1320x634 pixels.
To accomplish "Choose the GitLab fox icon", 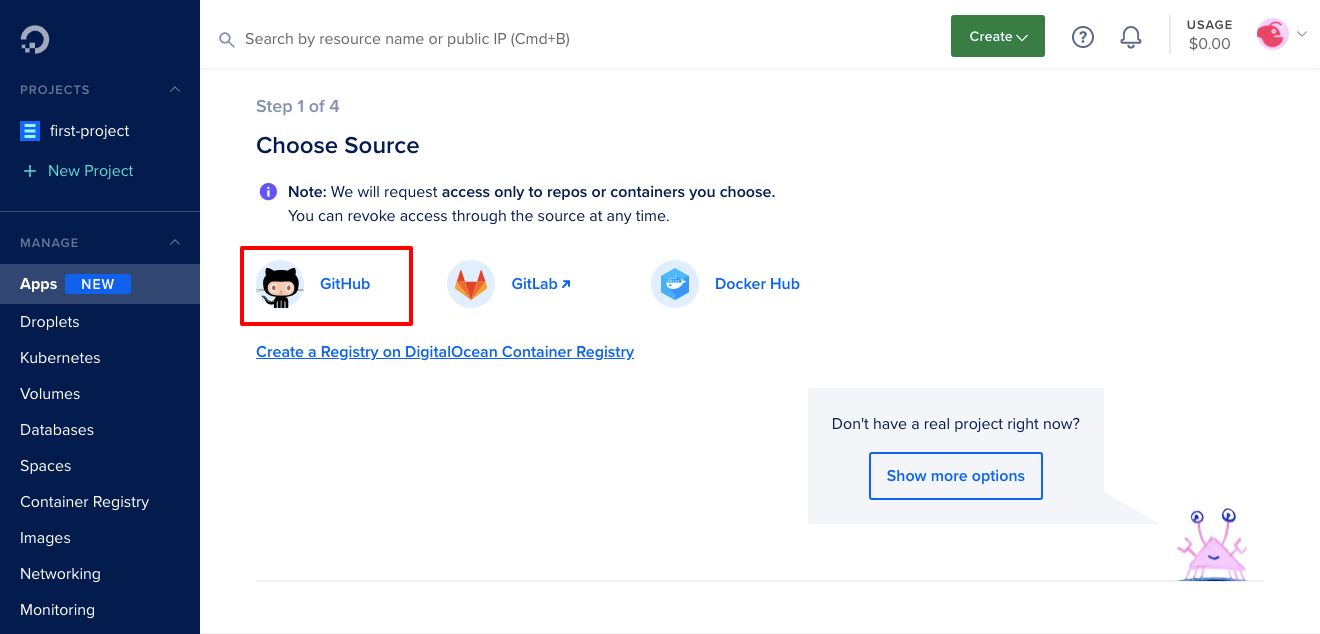I will tap(471, 284).
